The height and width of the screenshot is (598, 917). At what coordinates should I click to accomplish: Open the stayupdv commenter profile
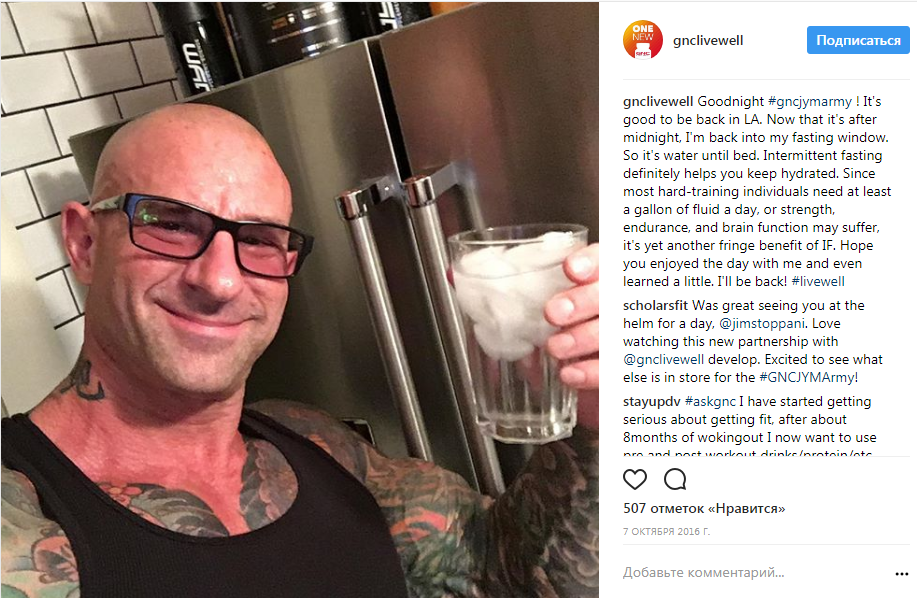(x=651, y=402)
